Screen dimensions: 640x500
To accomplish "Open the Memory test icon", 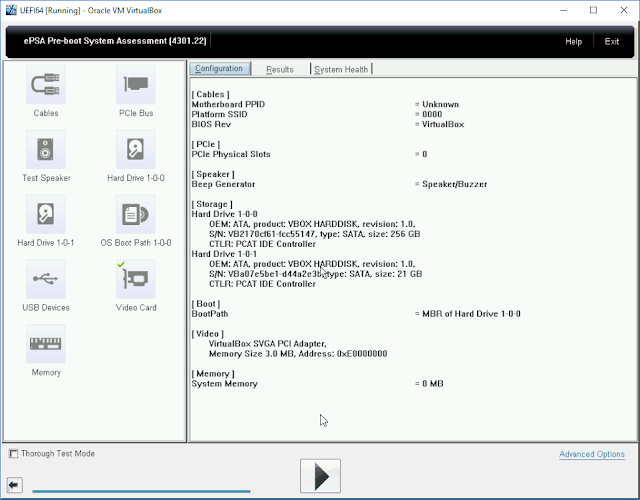I will (x=46, y=344).
